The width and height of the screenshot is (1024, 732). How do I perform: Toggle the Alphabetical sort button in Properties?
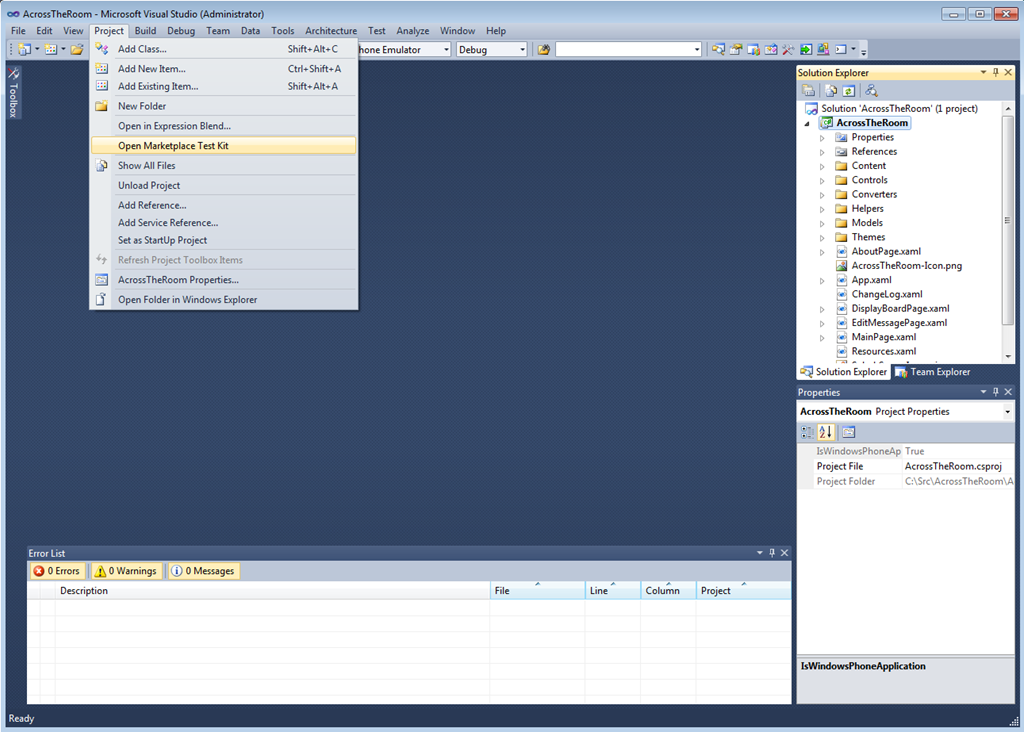tap(826, 432)
